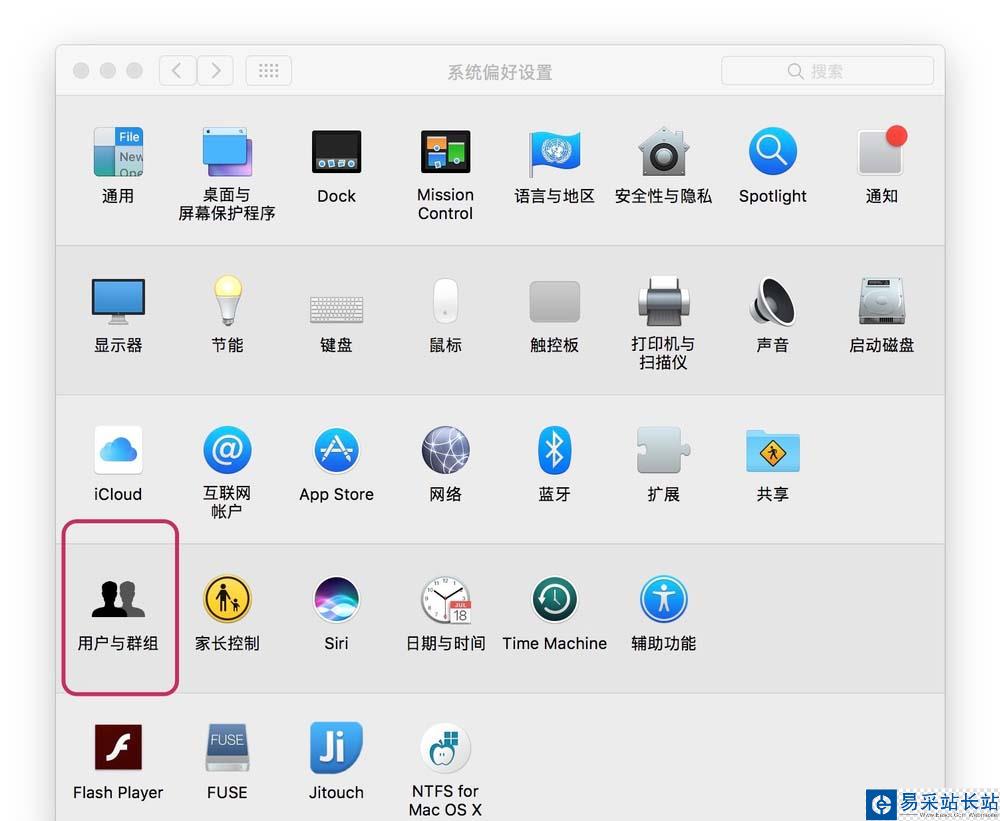This screenshot has width=1000, height=821.
Task: Click the zoom window button
Action: coord(135,70)
